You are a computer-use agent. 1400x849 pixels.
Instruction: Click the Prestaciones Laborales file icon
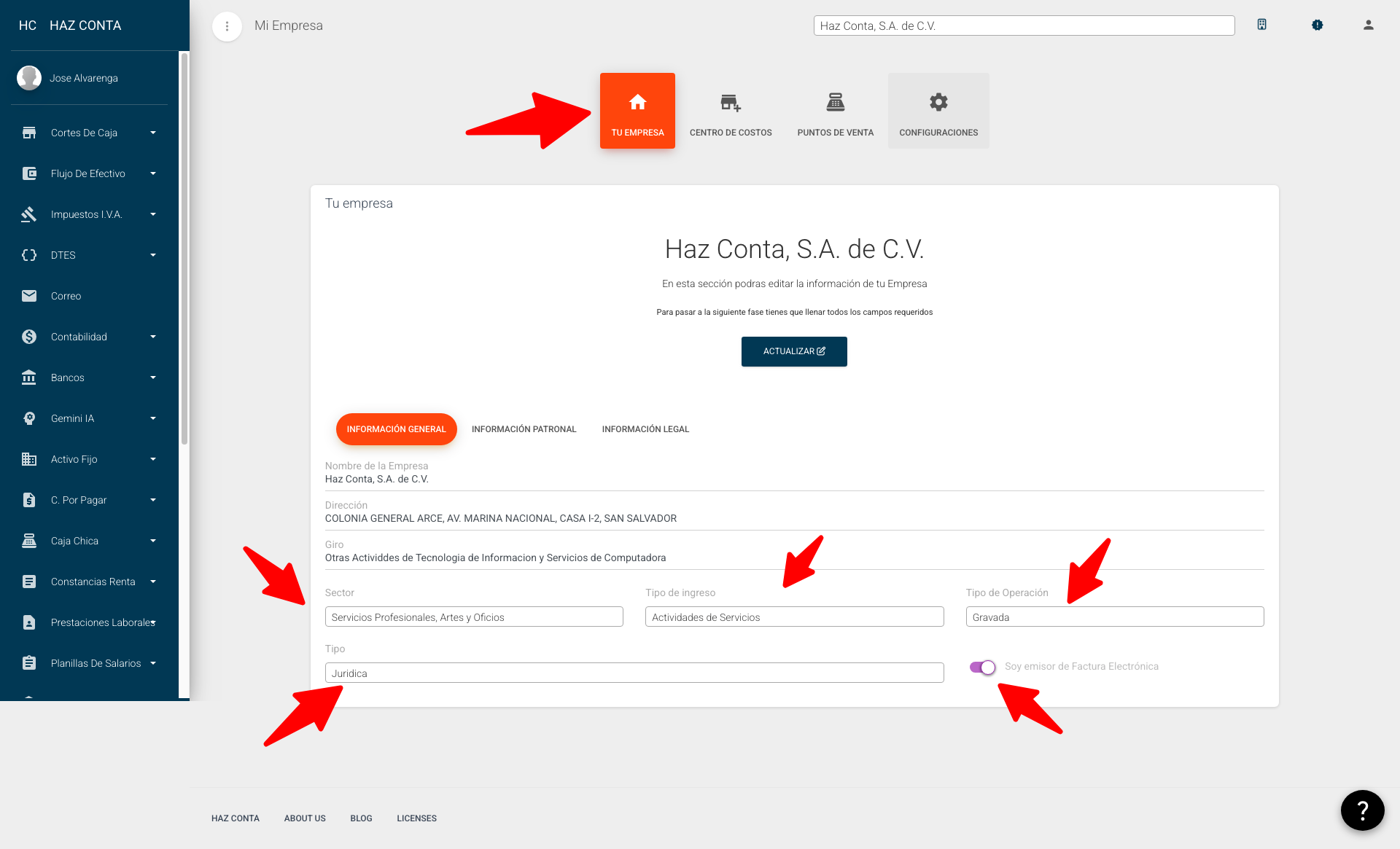29,622
